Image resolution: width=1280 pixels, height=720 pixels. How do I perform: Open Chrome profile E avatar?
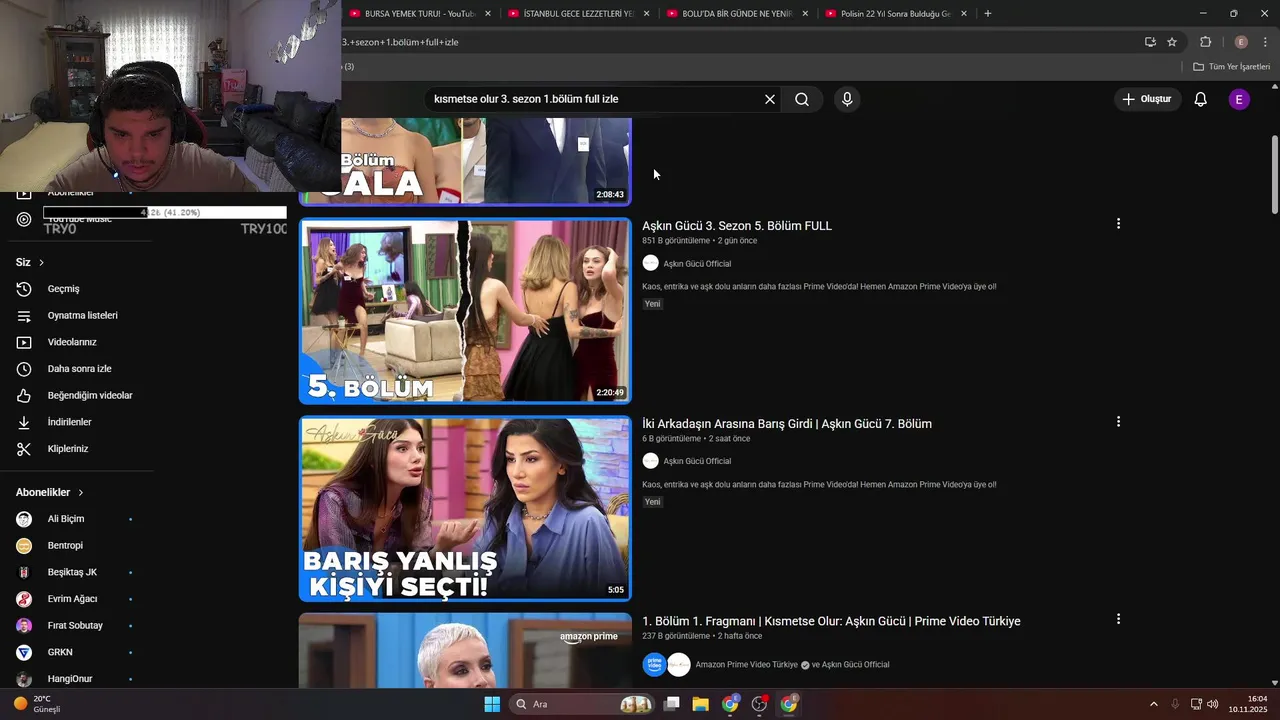1241,42
